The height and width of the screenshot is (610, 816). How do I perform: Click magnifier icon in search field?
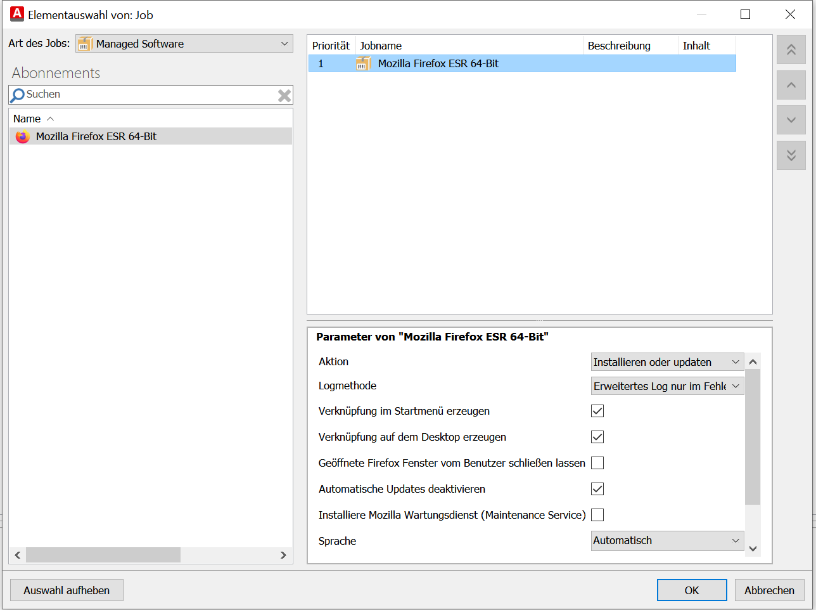tap(17, 95)
